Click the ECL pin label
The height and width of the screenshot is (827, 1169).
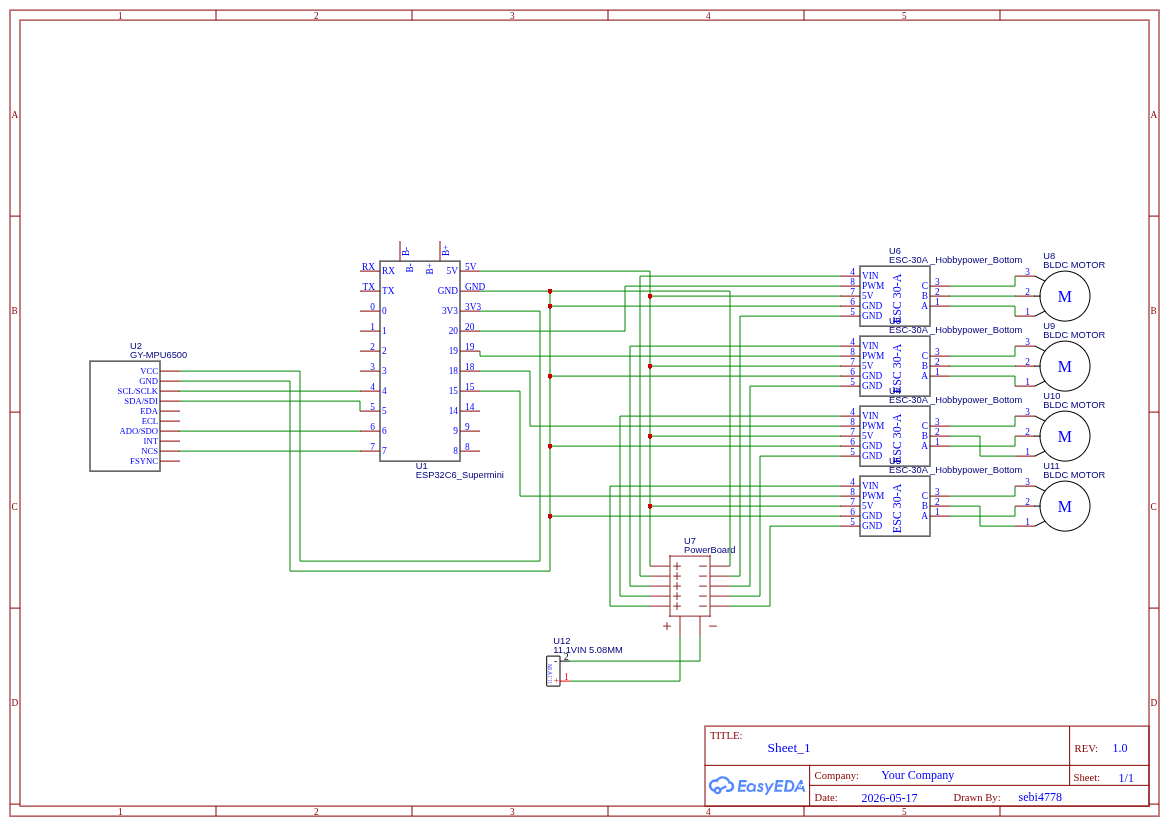click(150, 421)
